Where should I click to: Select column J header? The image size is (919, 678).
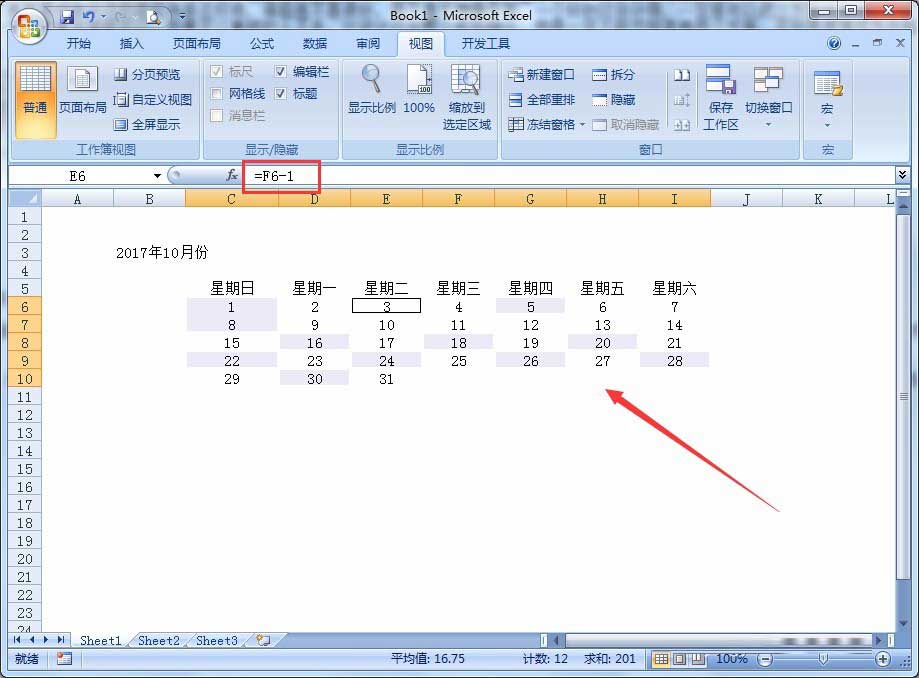pyautogui.click(x=746, y=199)
